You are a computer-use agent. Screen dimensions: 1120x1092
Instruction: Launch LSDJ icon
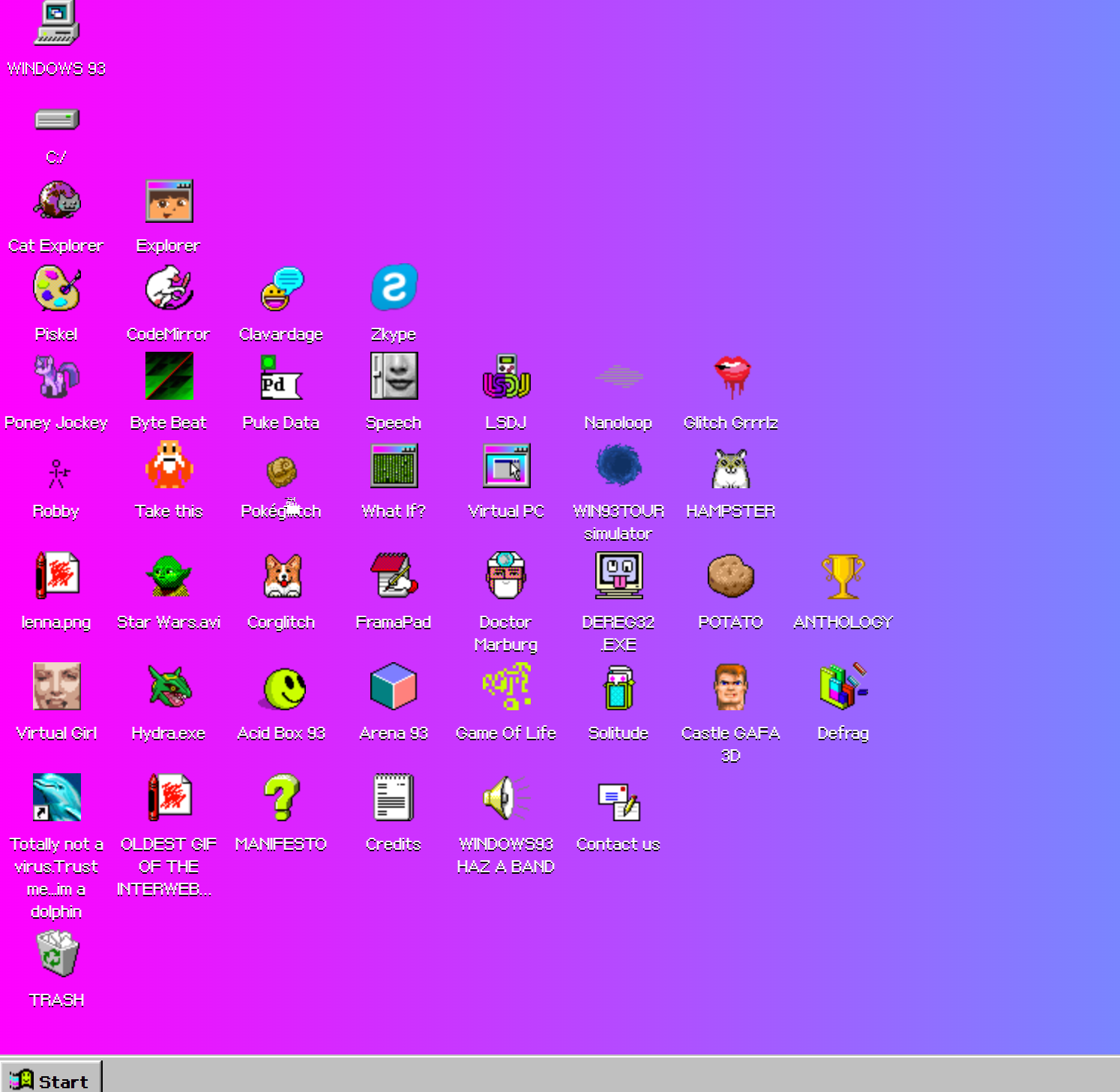tap(506, 376)
